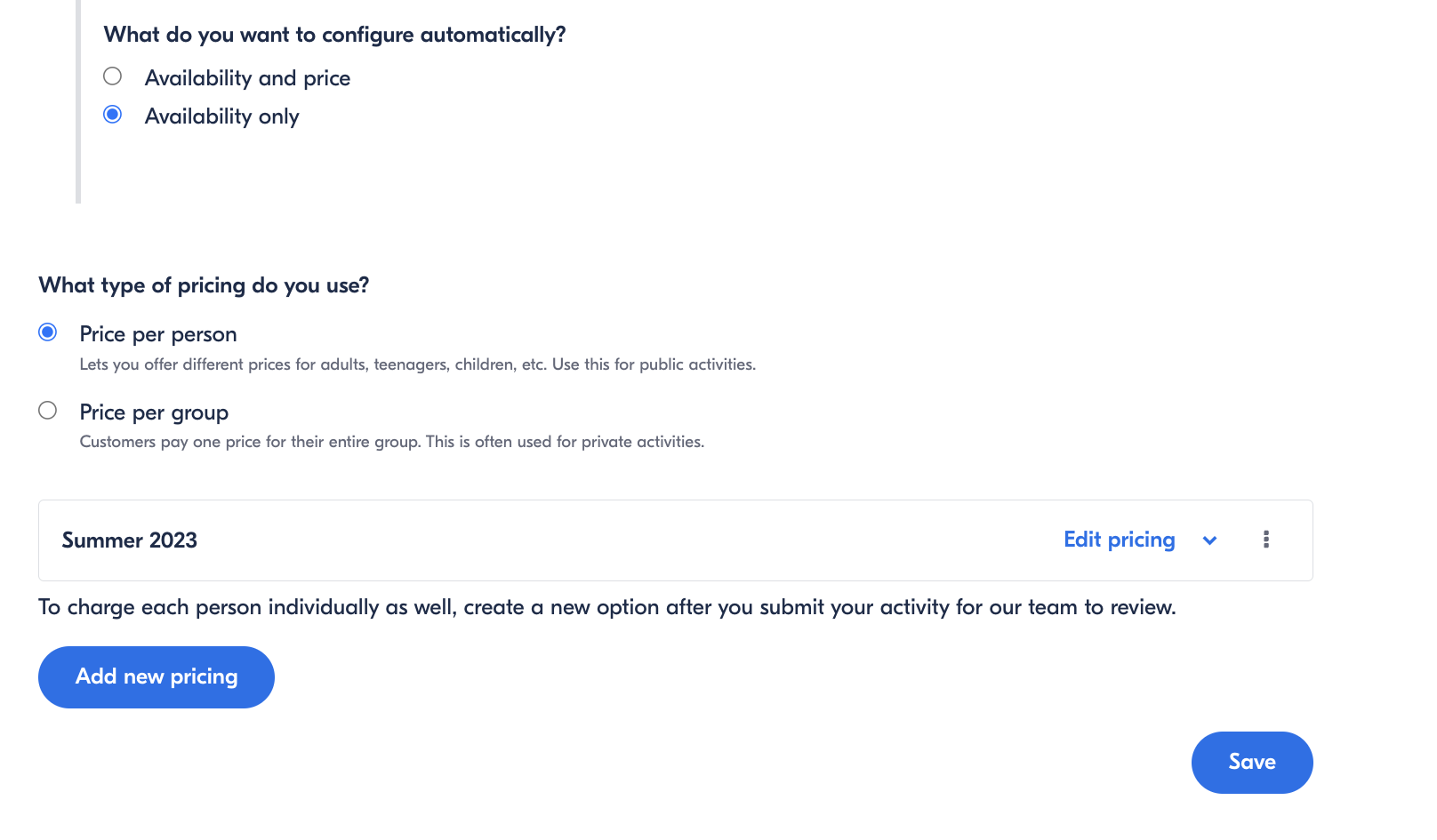Click the "Summer 2023" pricing title

pos(130,540)
